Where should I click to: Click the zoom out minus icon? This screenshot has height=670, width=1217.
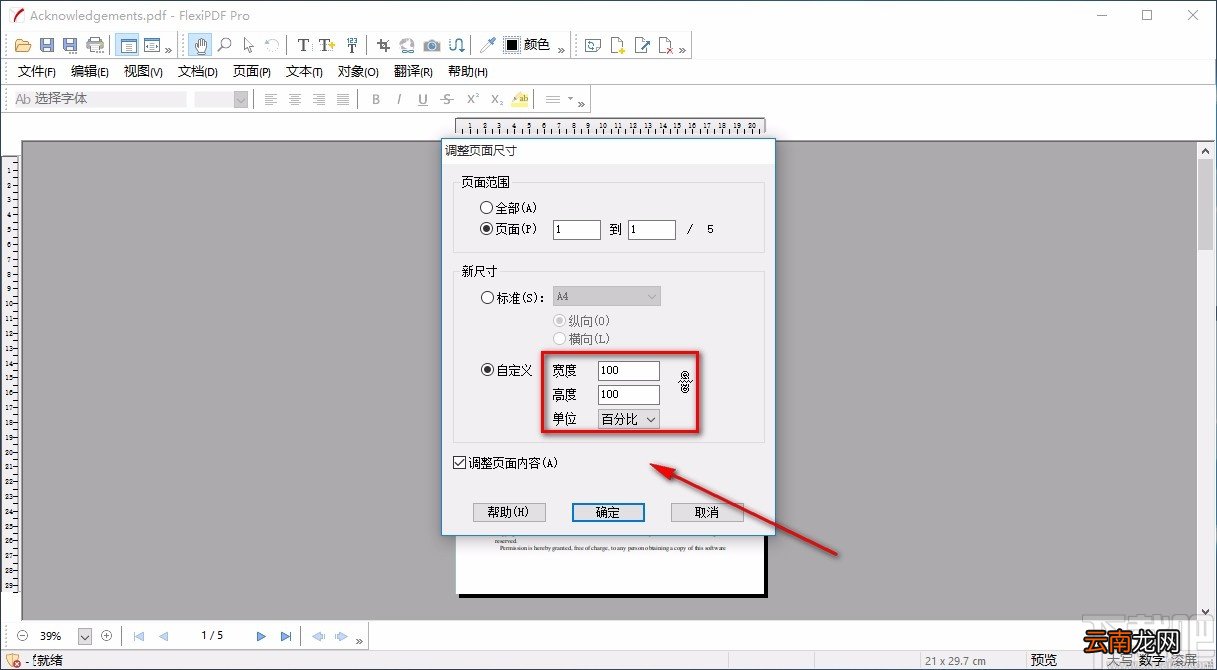point(22,635)
